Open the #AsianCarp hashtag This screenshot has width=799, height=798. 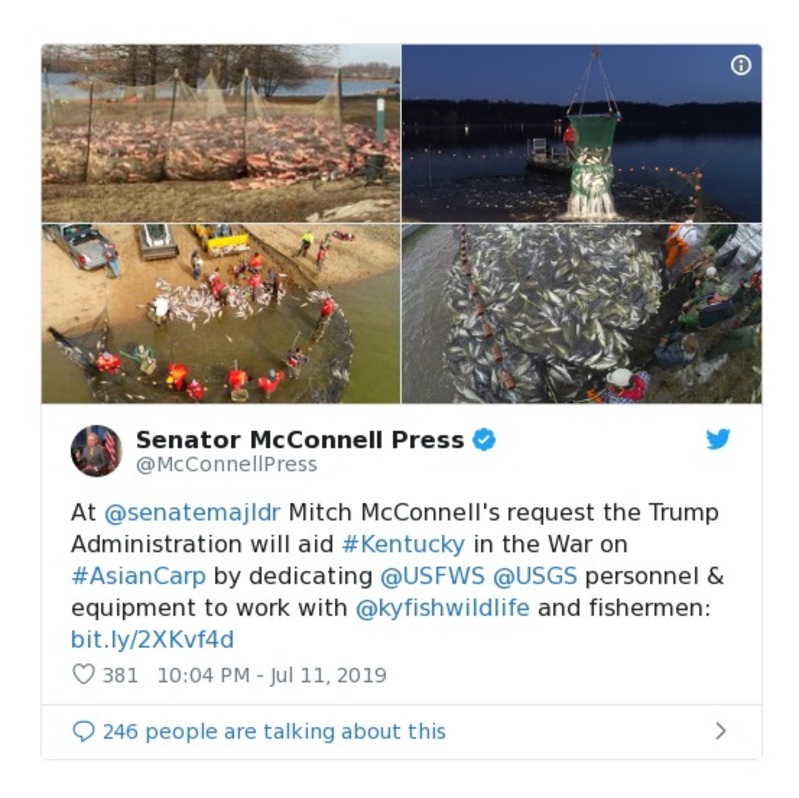tap(139, 576)
